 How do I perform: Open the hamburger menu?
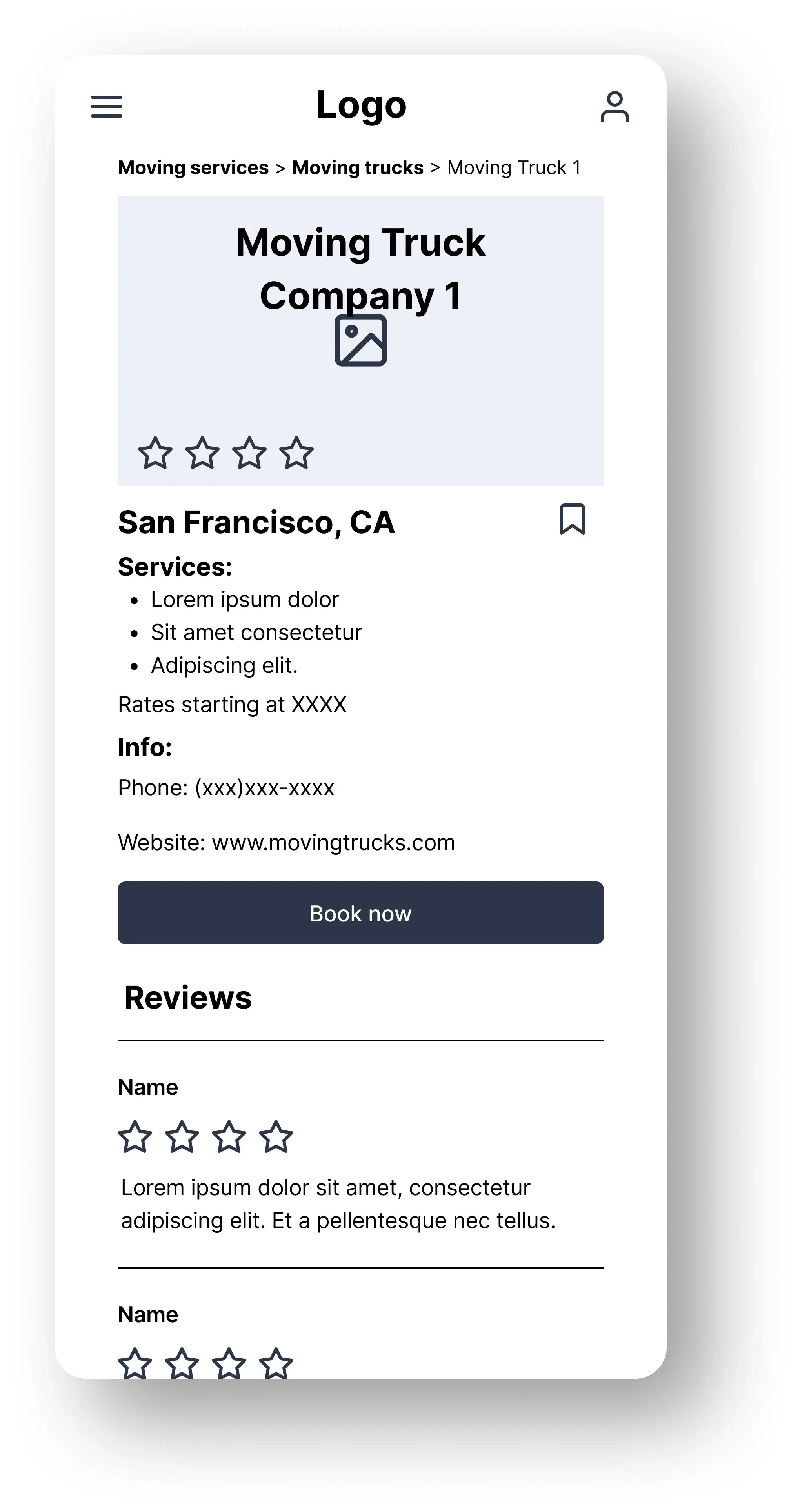pyautogui.click(x=106, y=107)
